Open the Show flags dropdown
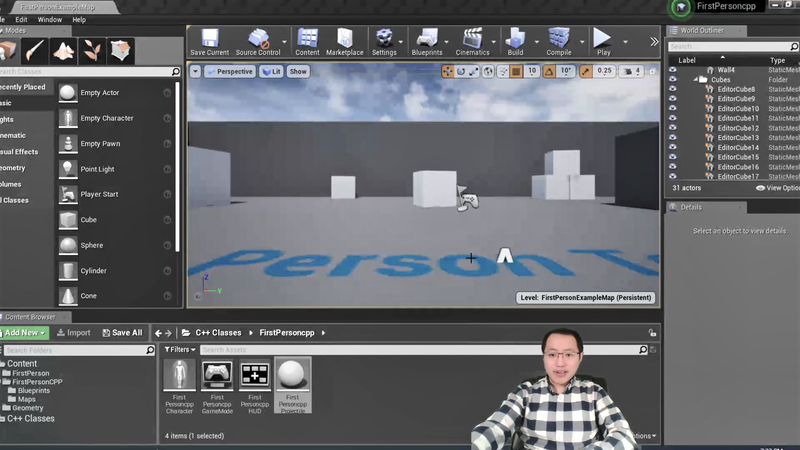 298,71
